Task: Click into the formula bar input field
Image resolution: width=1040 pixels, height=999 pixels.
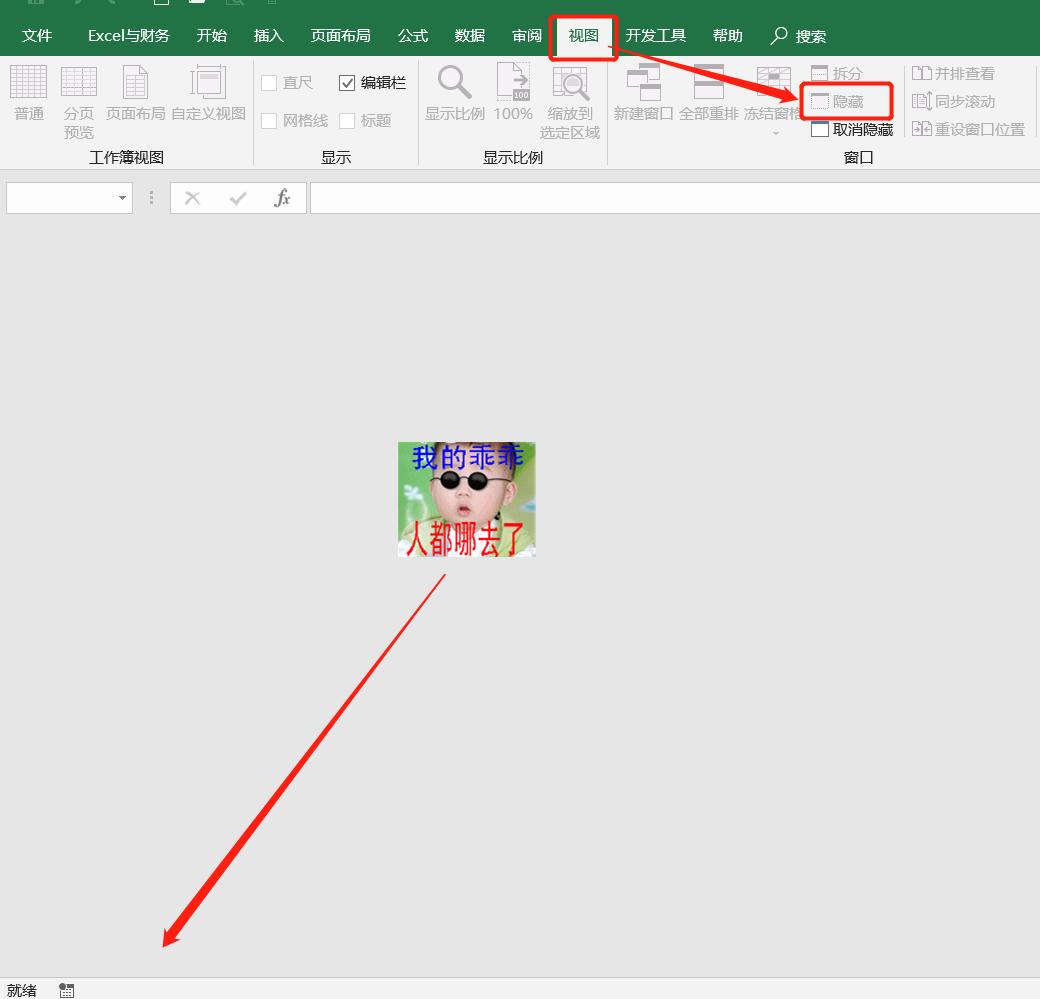Action: pyautogui.click(x=670, y=198)
